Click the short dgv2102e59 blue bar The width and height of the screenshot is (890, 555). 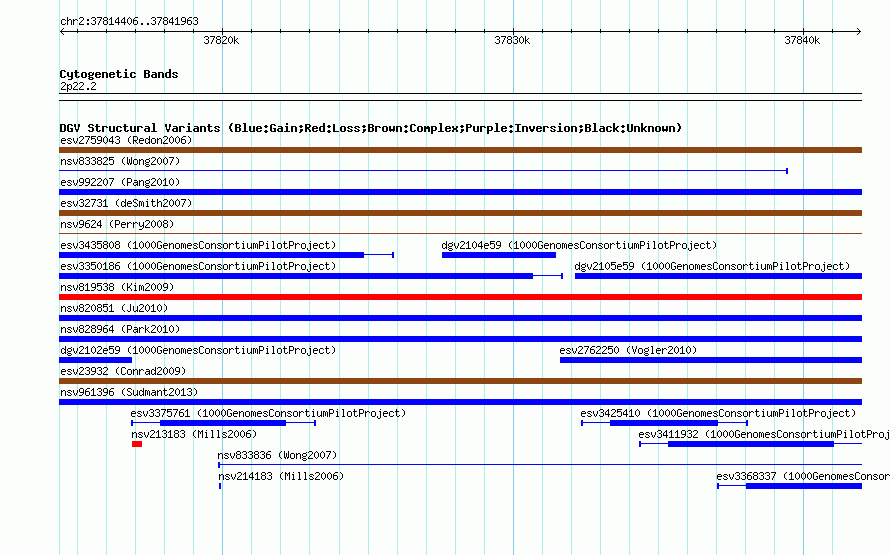click(95, 360)
